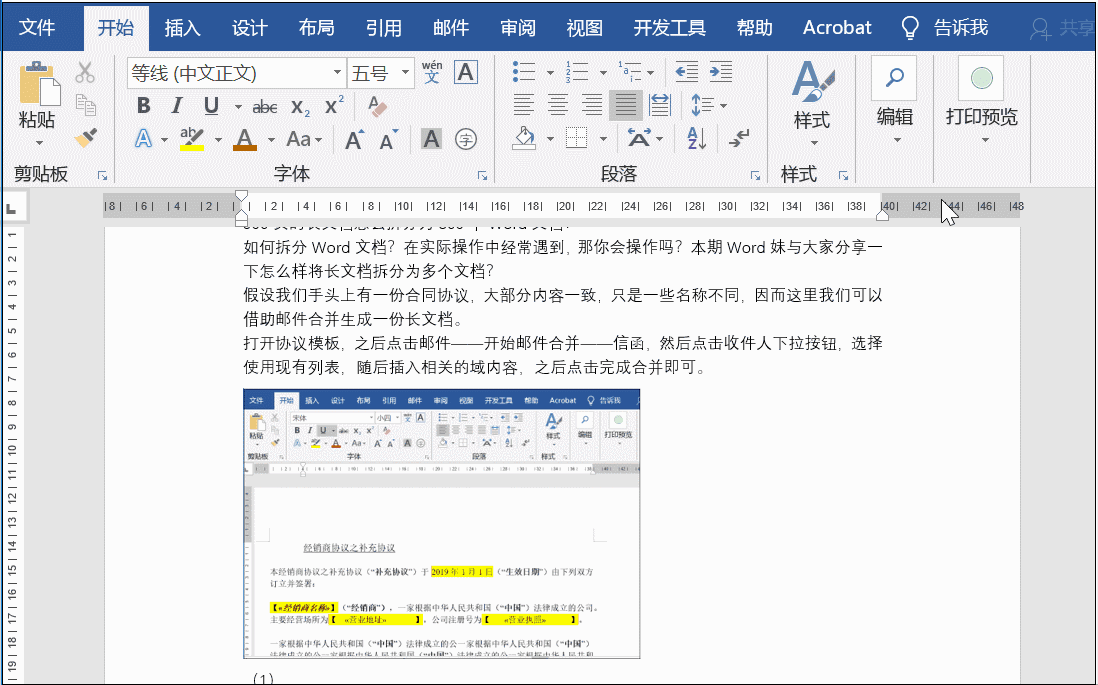The image size is (1098, 685).
Task: Click the embedded Word screenshot image
Action: (442, 524)
